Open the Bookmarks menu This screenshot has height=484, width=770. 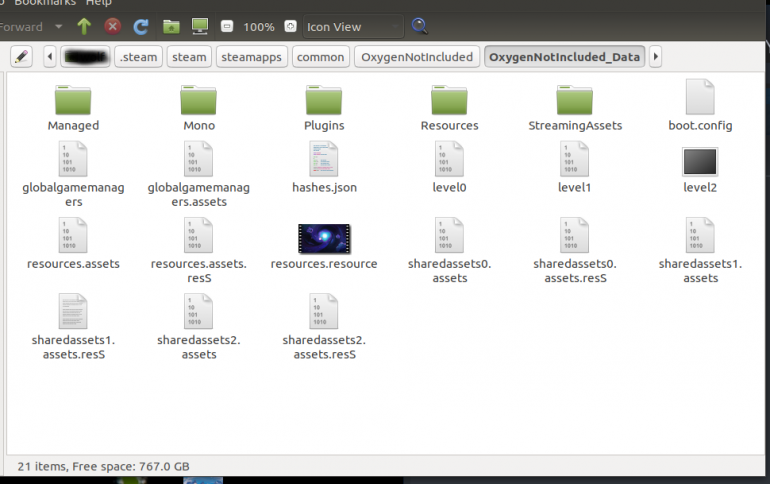(45, 3)
